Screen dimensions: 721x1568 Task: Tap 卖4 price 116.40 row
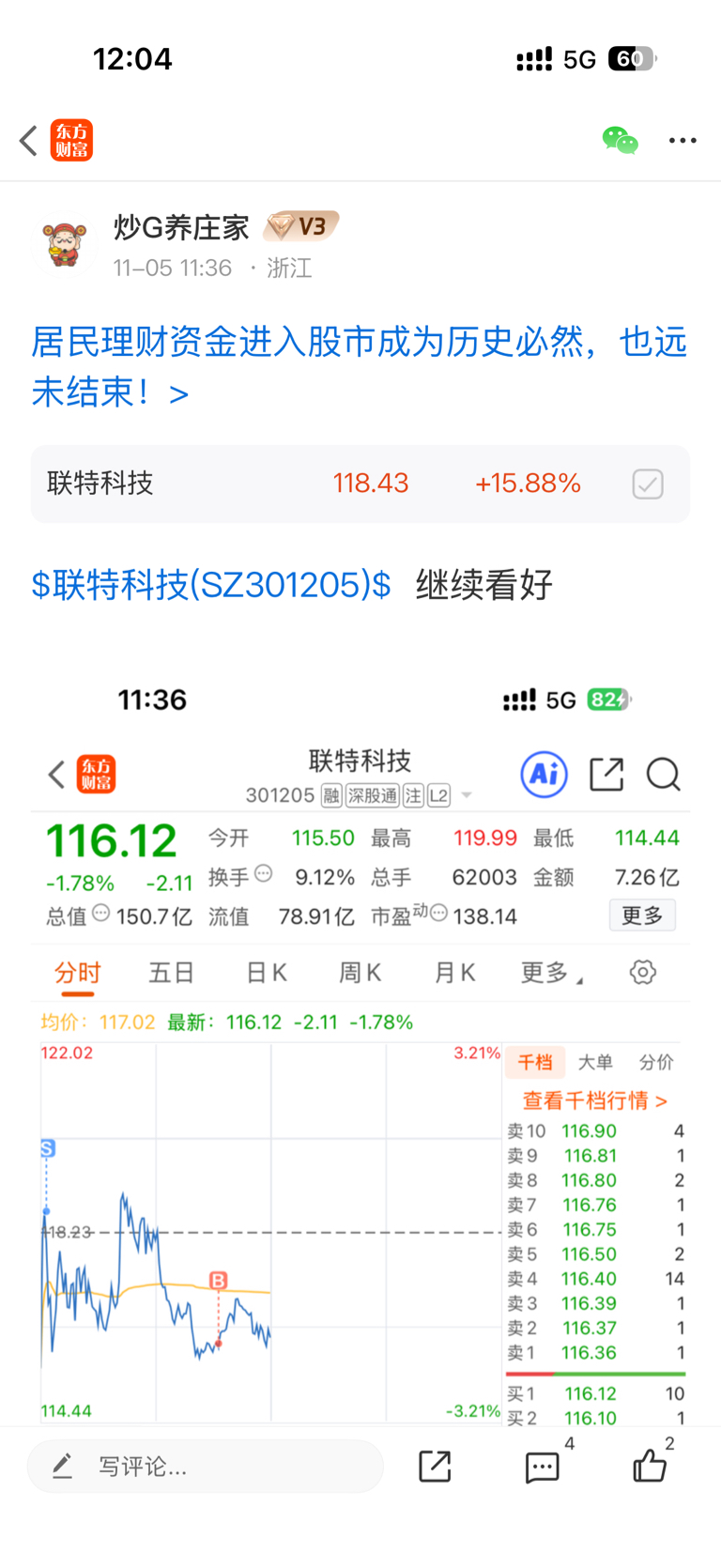(595, 1279)
